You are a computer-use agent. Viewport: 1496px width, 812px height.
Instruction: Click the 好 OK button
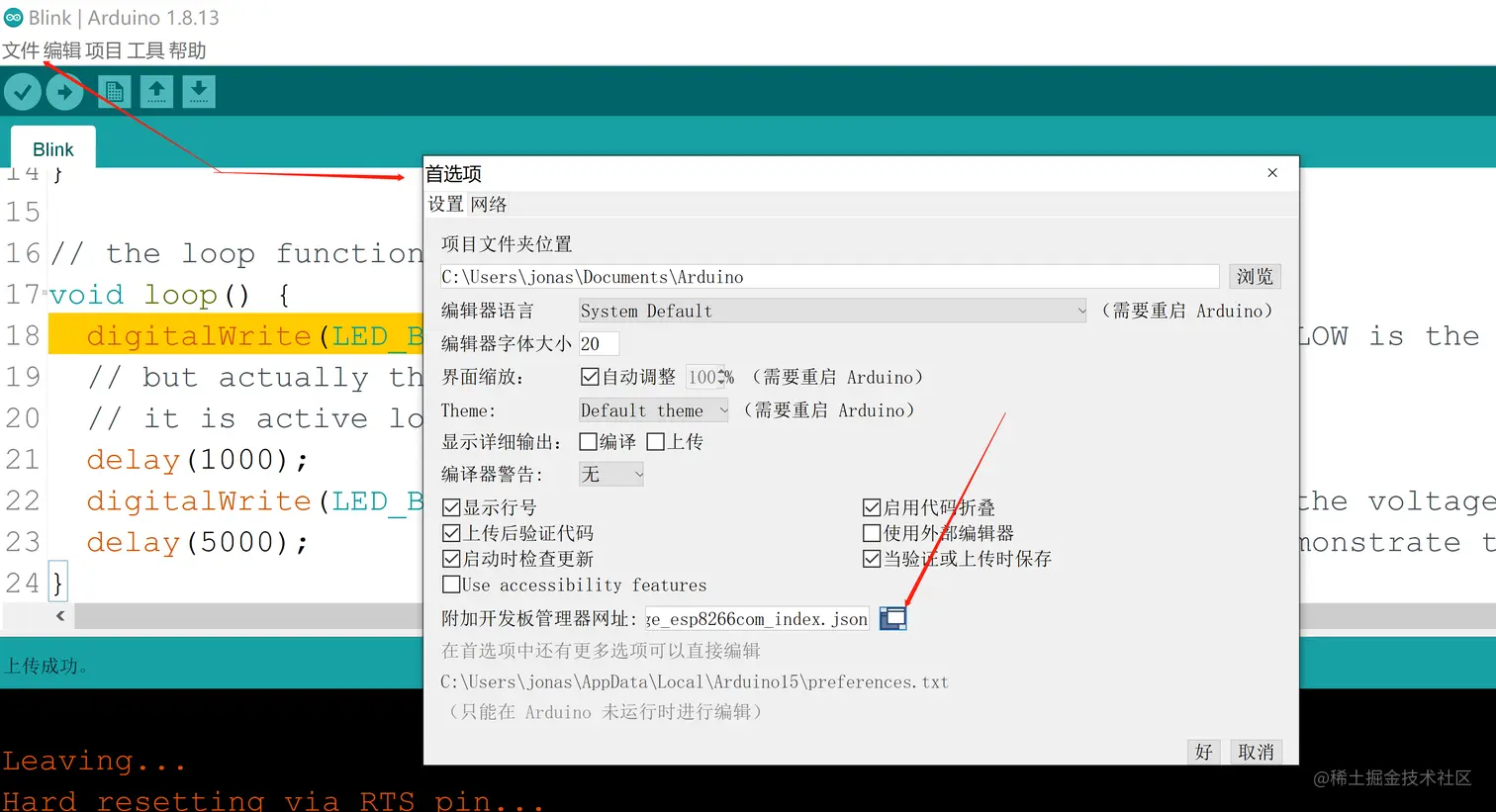pos(1204,752)
